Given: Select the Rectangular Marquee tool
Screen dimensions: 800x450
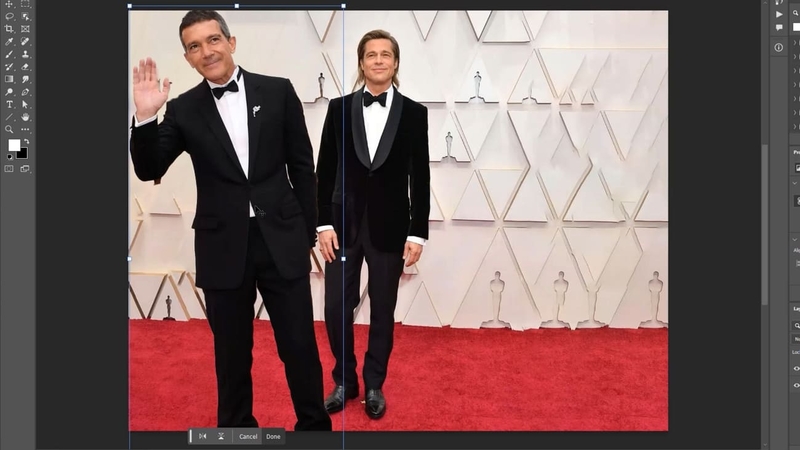Looking at the screenshot, I should [25, 4].
